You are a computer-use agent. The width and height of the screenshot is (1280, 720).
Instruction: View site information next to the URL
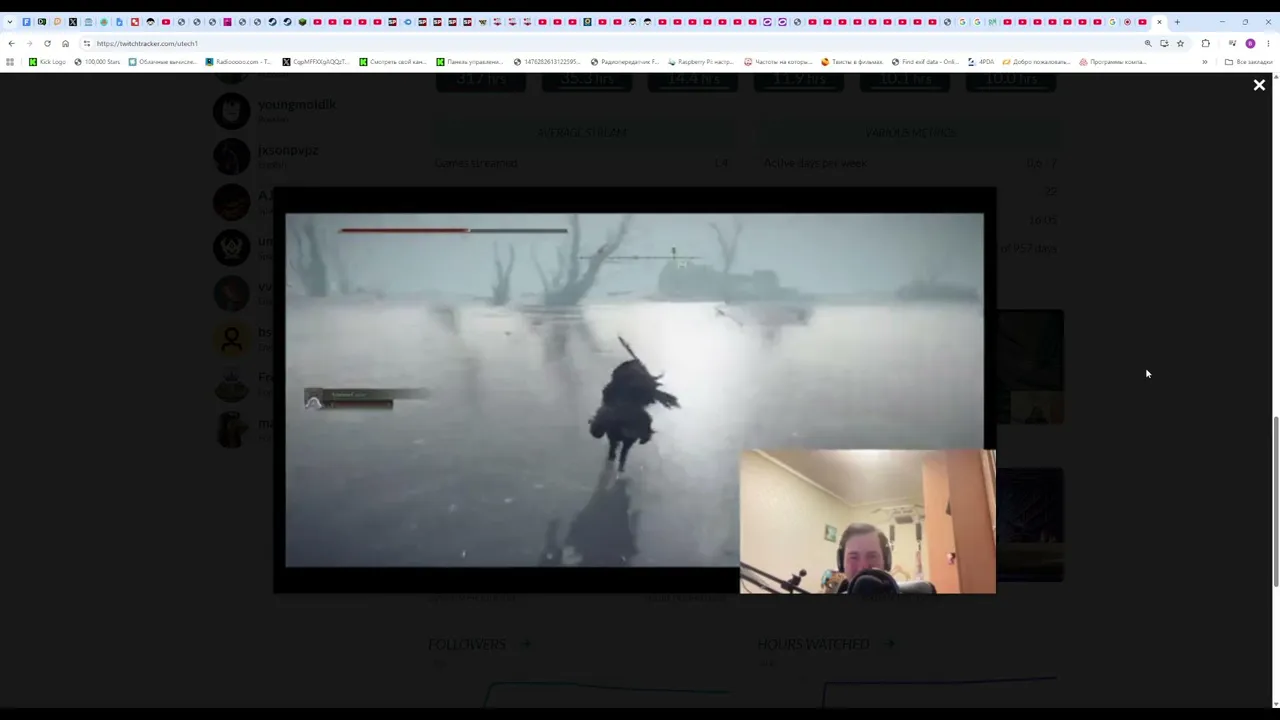point(87,43)
